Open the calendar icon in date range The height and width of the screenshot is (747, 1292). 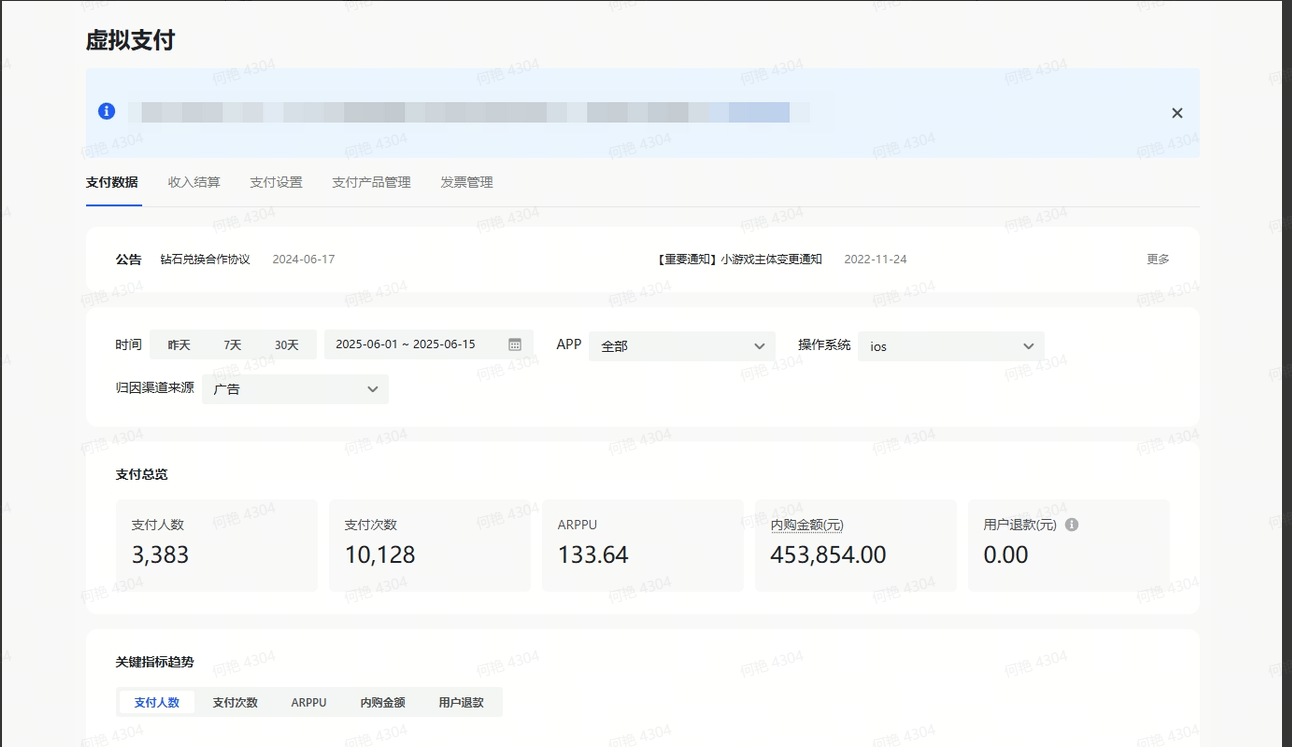(515, 345)
